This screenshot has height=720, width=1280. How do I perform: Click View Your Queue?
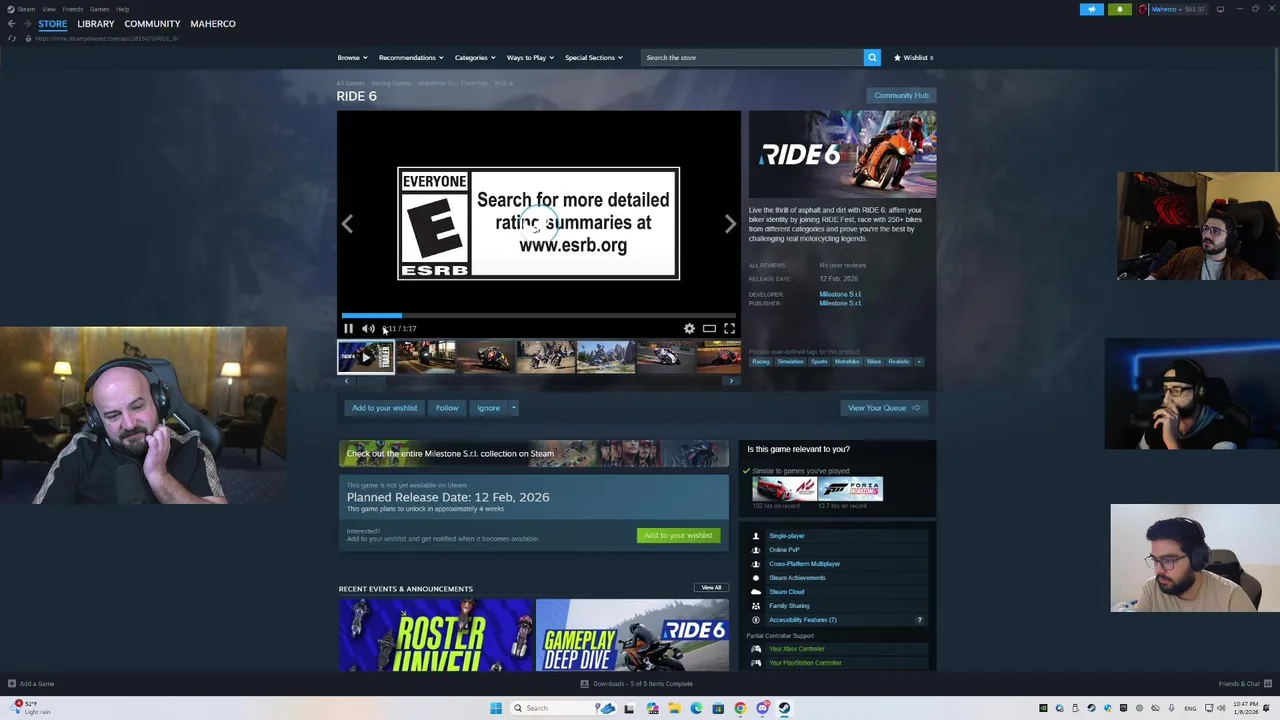click(x=884, y=408)
